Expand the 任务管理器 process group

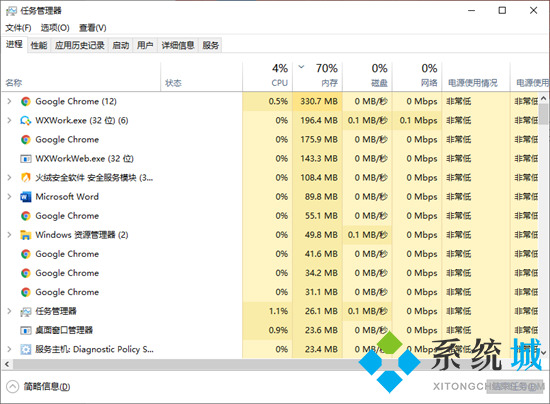tap(9, 311)
